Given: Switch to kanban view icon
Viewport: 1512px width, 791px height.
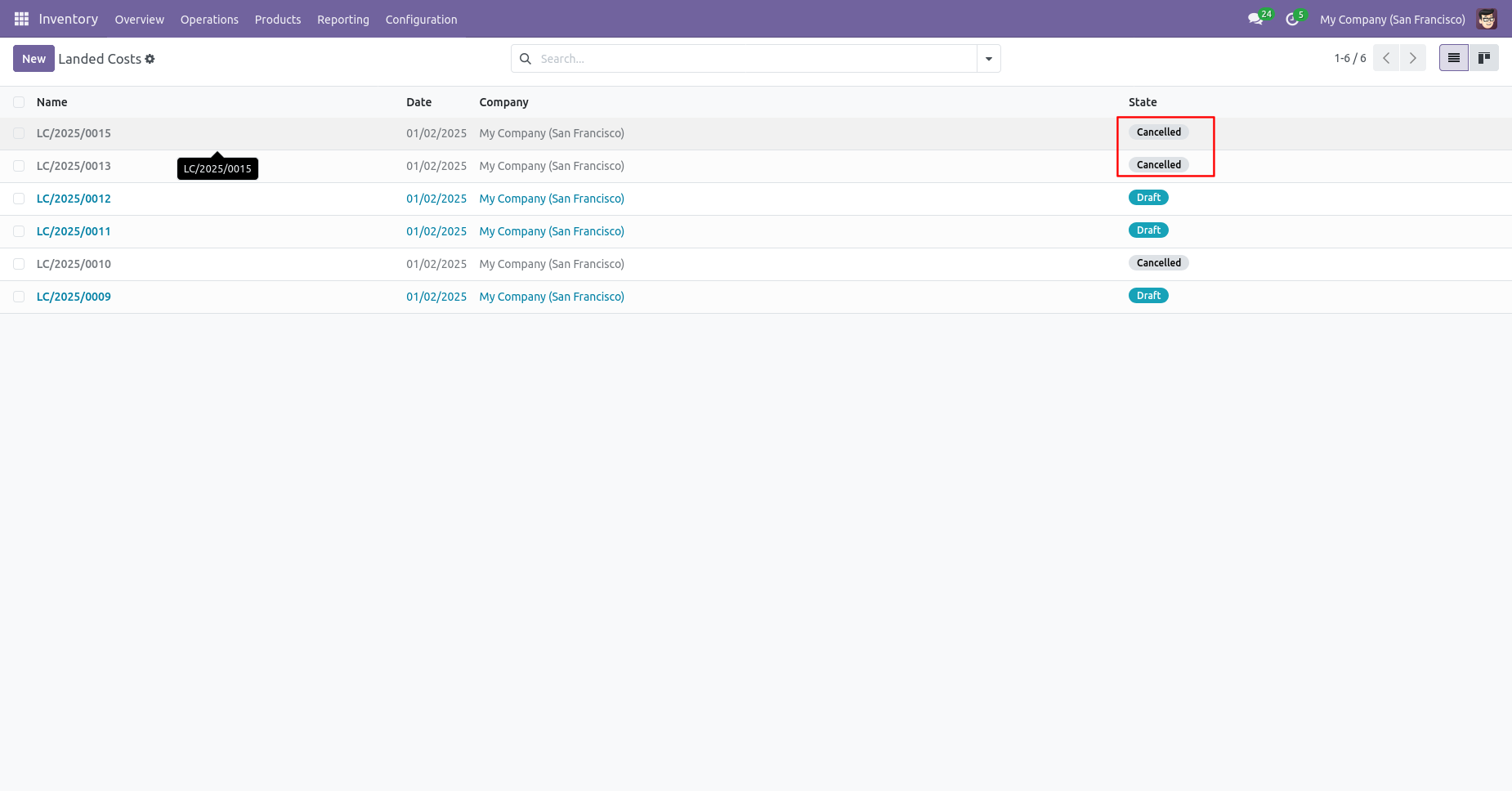Looking at the screenshot, I should click(1483, 58).
